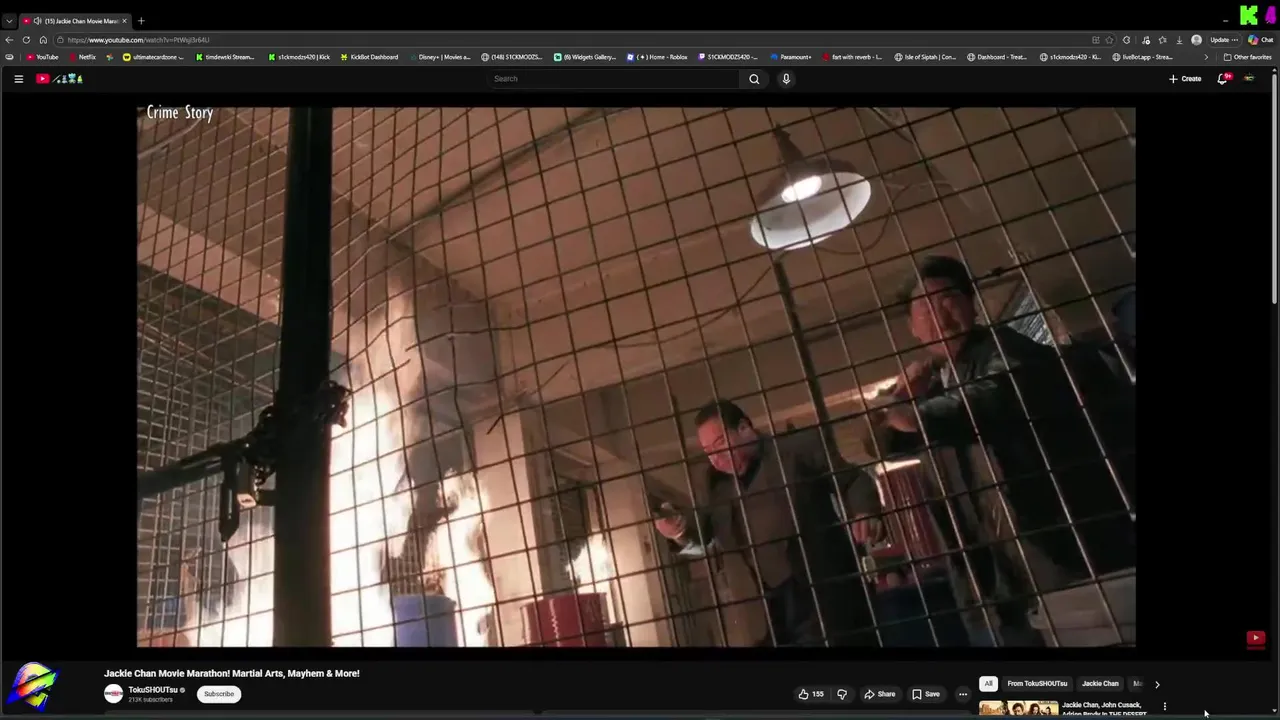Click the Share button
This screenshot has height=720, width=1280.
tap(880, 694)
